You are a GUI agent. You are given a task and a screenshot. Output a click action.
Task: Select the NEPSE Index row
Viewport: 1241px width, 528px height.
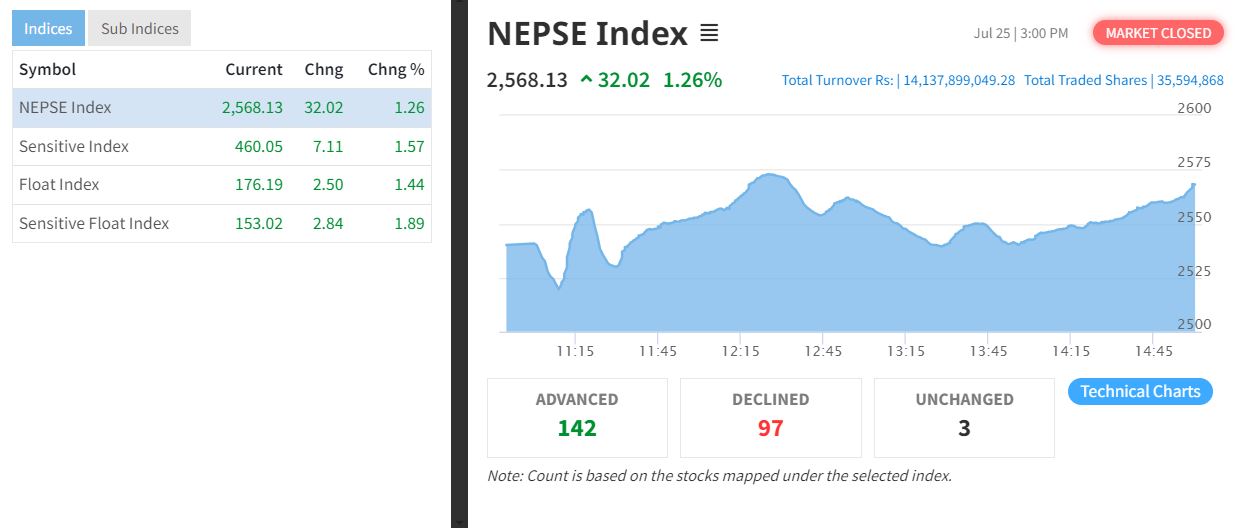[222, 107]
